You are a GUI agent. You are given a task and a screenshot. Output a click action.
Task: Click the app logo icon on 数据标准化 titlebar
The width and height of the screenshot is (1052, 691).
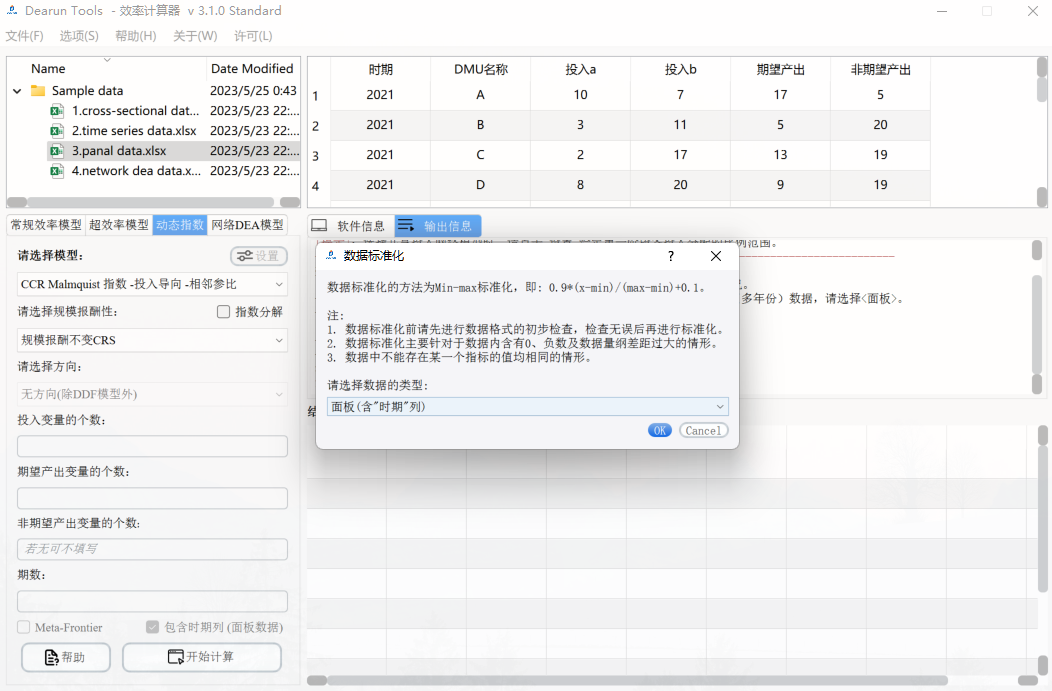pos(331,256)
